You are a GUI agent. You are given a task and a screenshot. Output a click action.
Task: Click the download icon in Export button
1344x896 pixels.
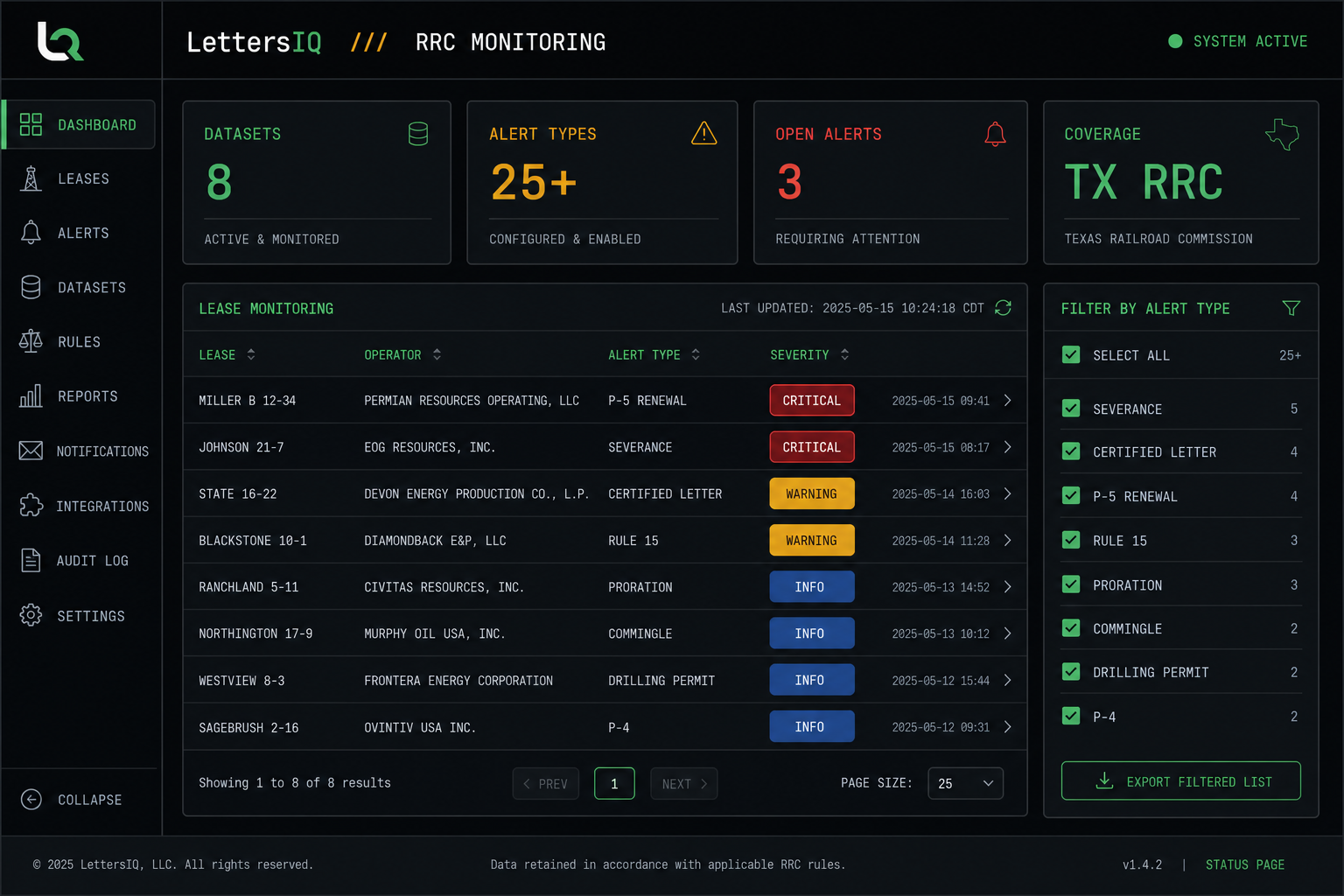1104,780
